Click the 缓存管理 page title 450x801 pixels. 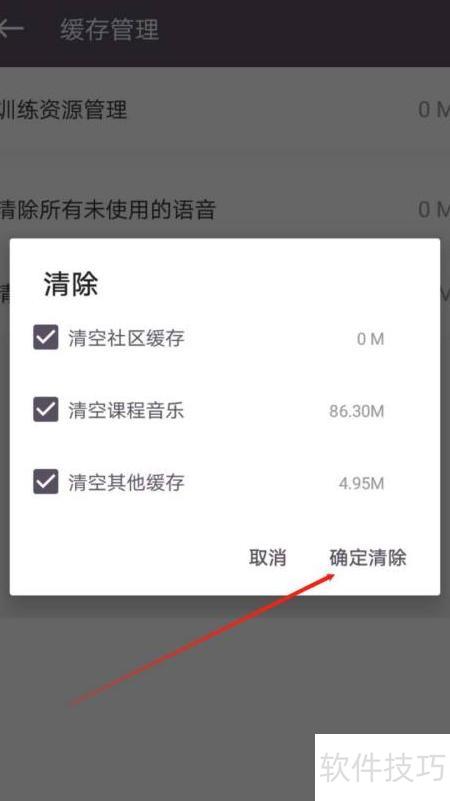[x=109, y=29]
